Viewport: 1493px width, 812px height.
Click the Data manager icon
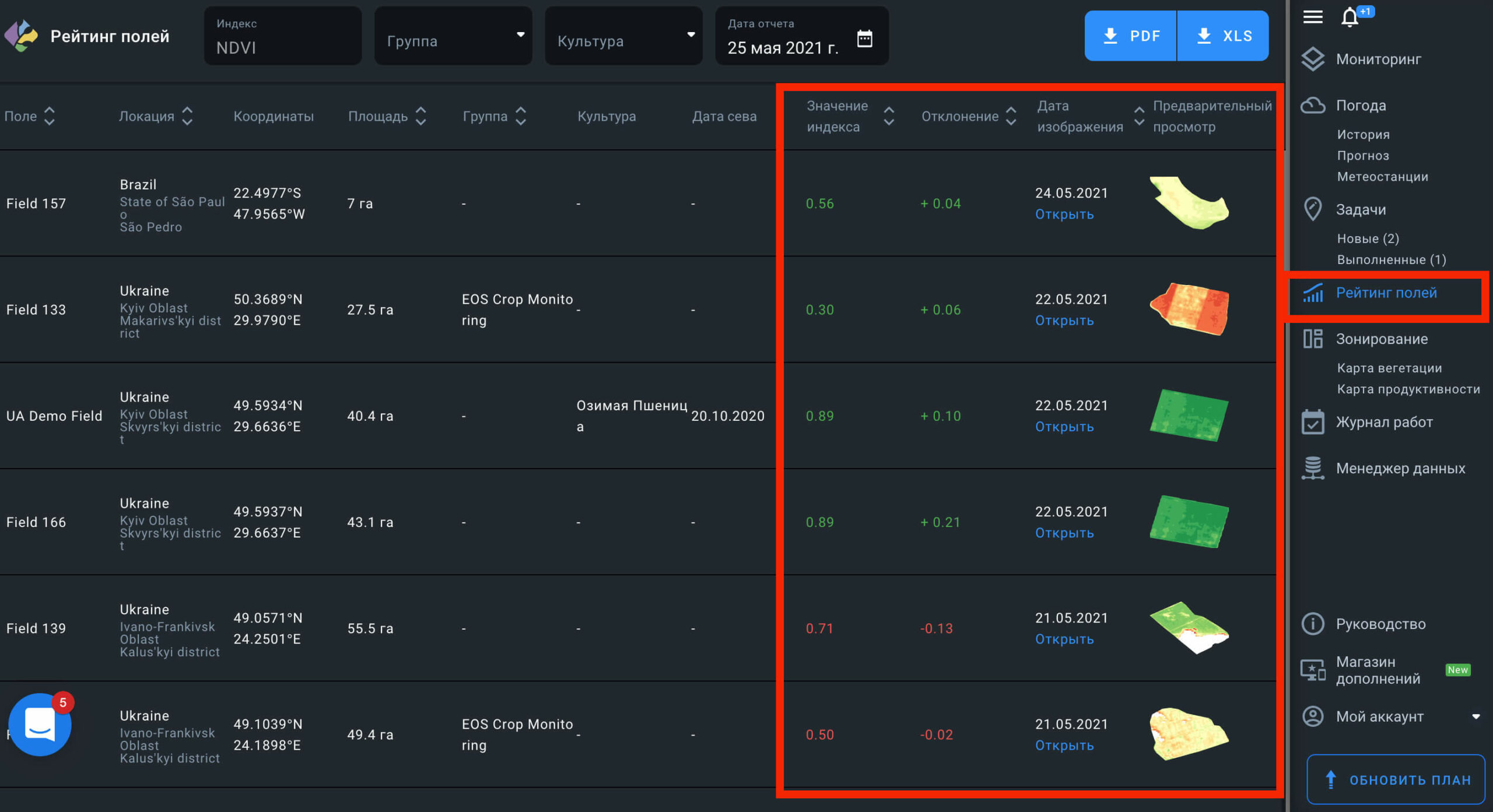pyautogui.click(x=1313, y=468)
